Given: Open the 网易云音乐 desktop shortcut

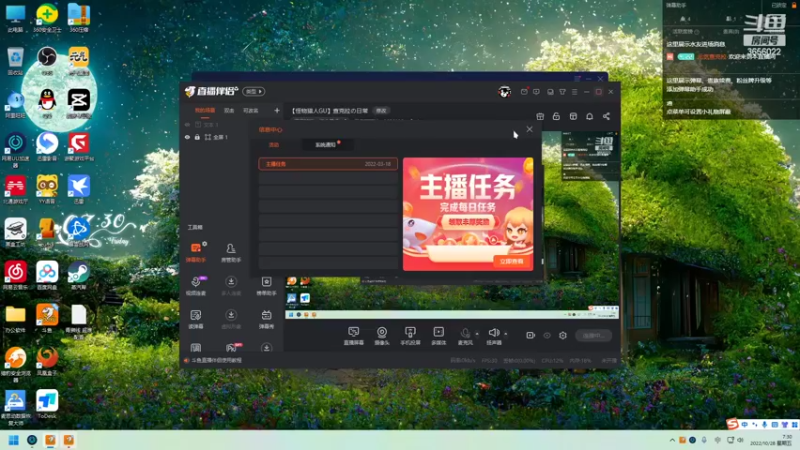Looking at the screenshot, I should [15, 276].
